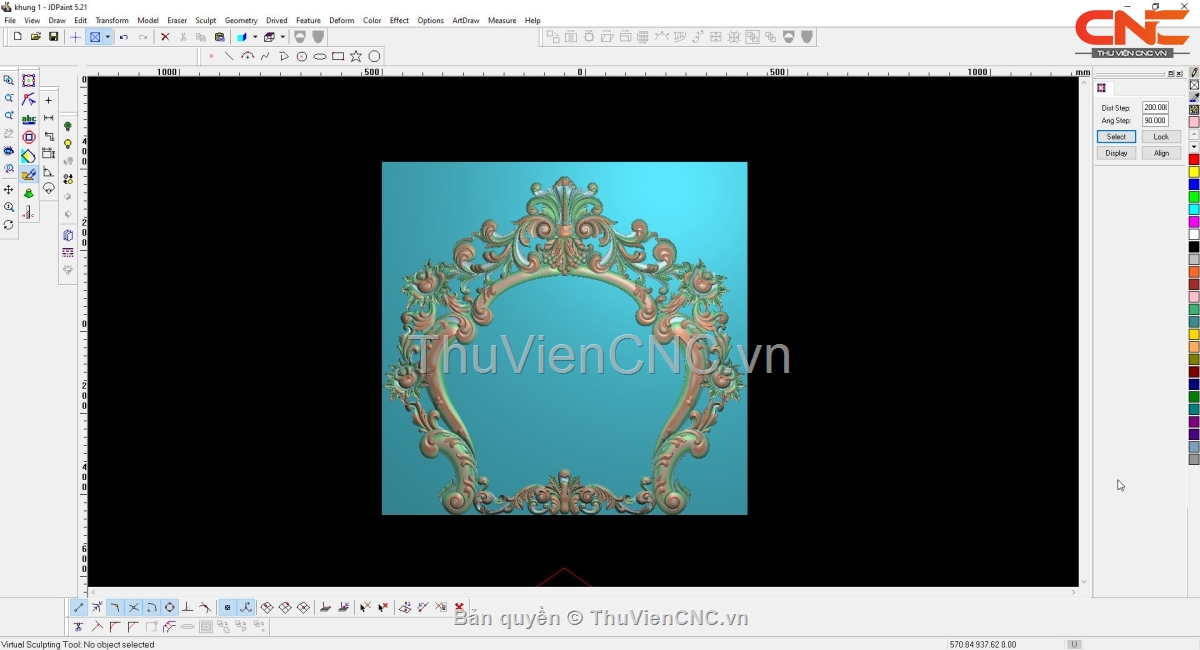
Task: Activate the virtual sculpting tool icon
Action: 29,175
